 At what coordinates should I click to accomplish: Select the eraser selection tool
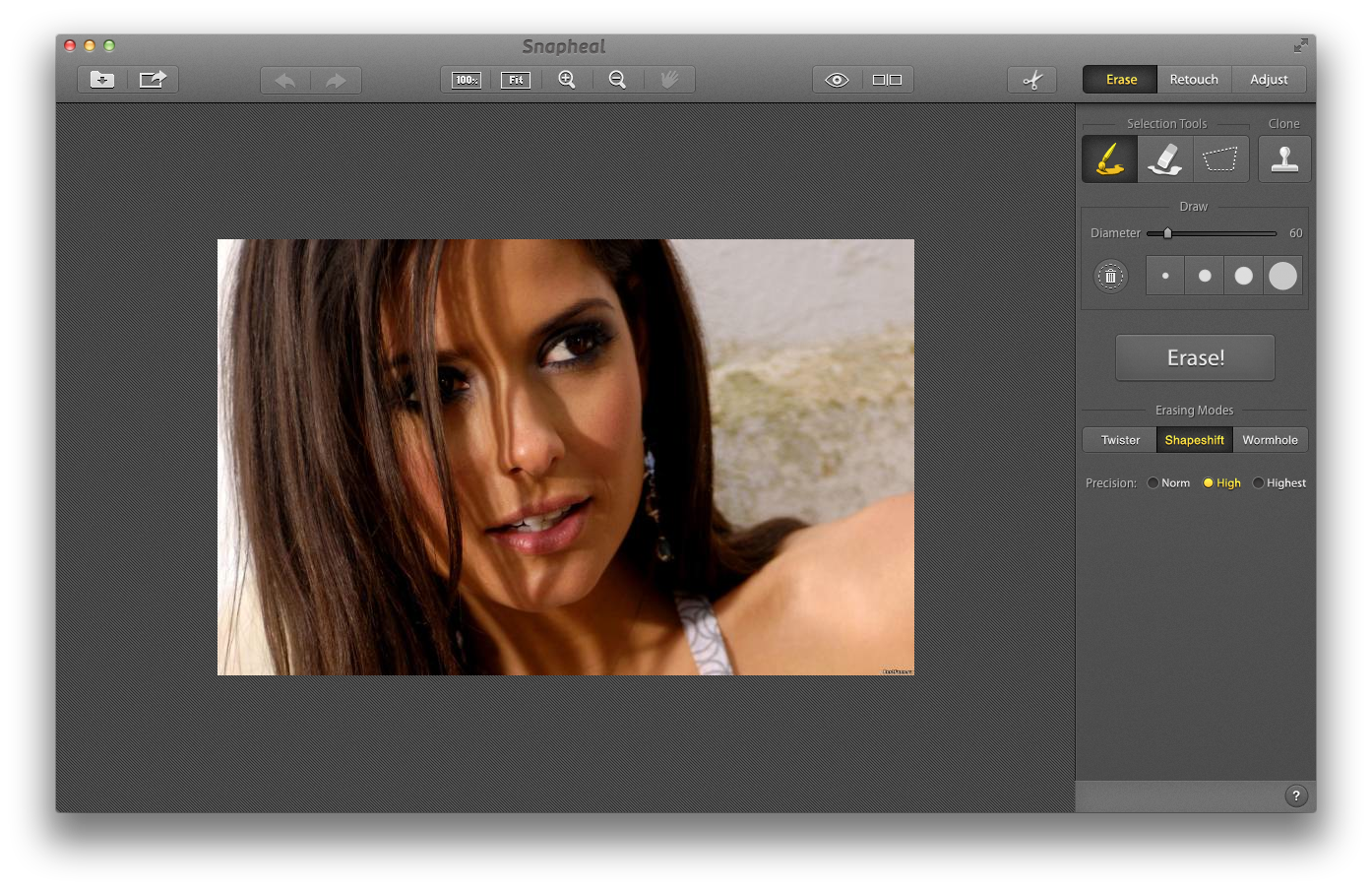point(1165,159)
